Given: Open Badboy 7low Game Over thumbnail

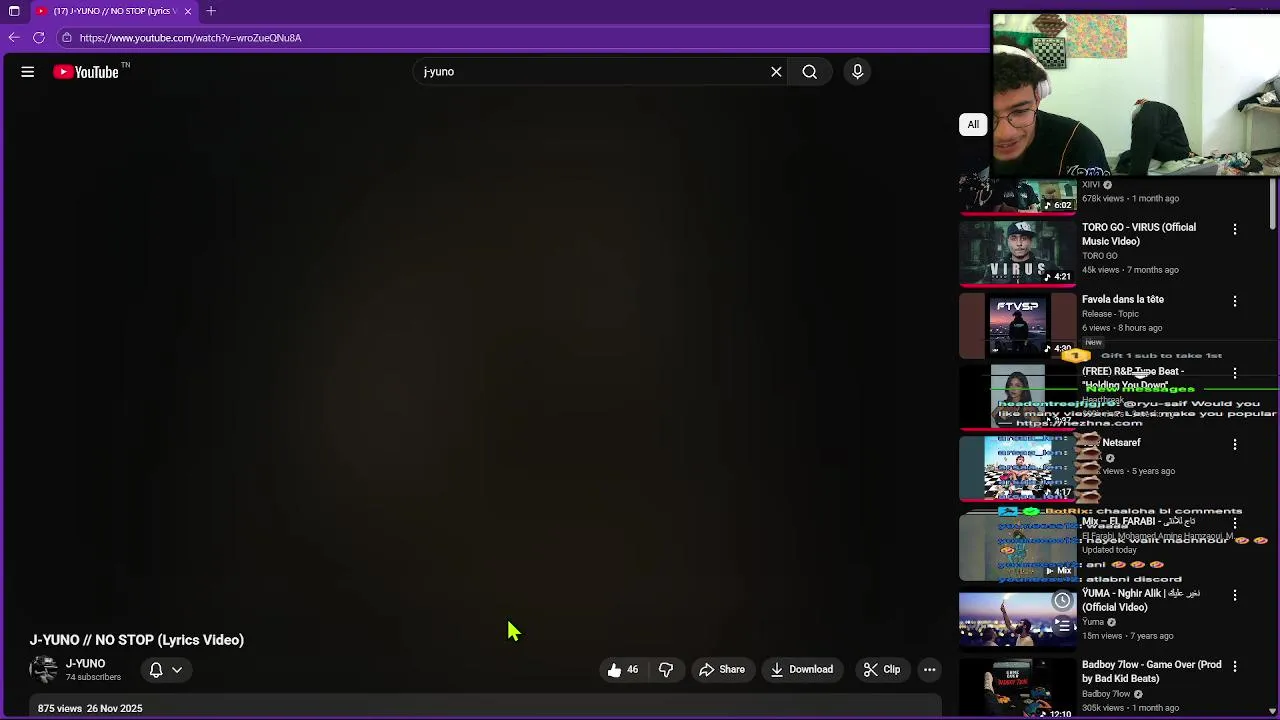Looking at the screenshot, I should 1017,688.
